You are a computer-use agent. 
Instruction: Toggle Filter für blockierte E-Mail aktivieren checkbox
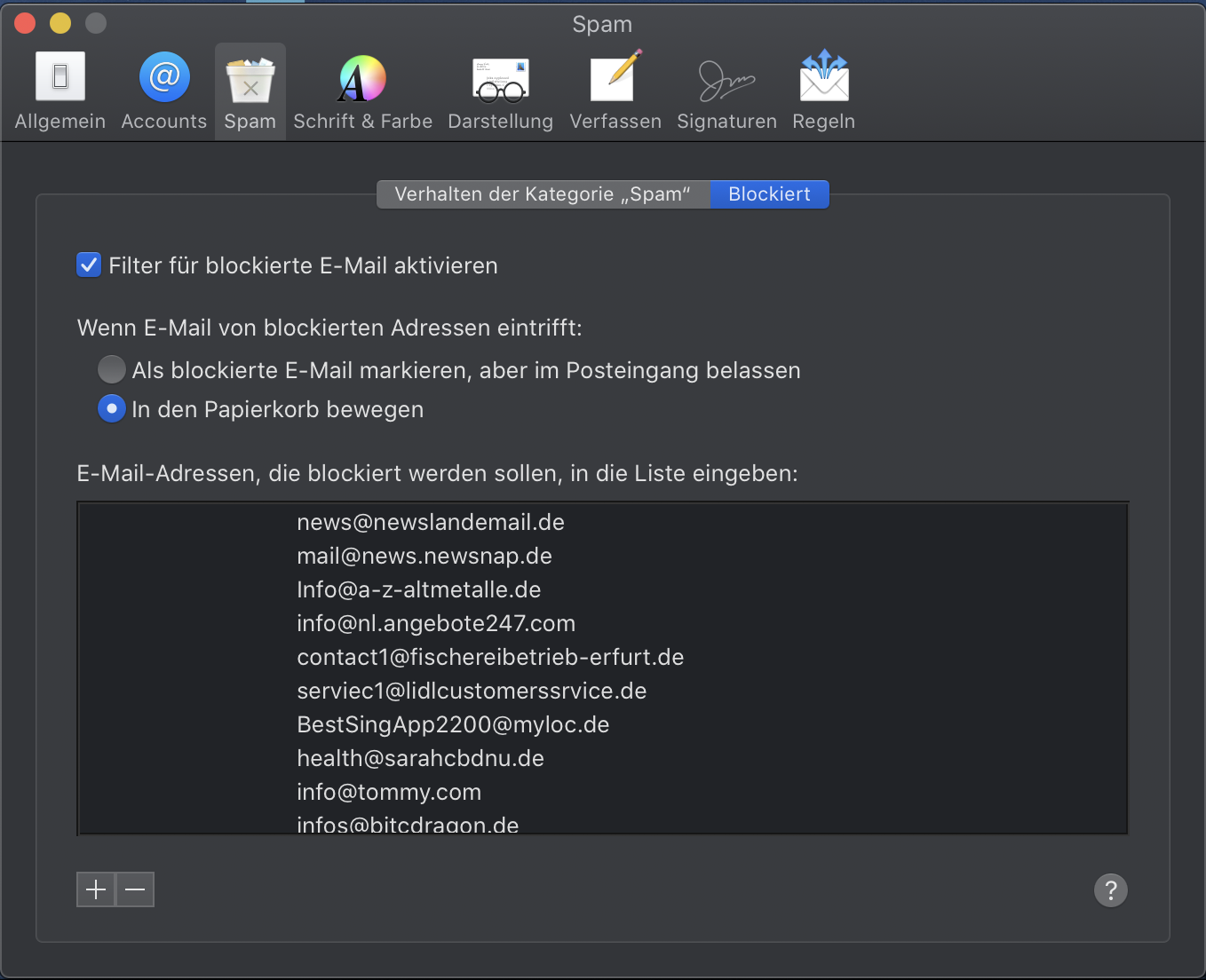pyautogui.click(x=89, y=265)
